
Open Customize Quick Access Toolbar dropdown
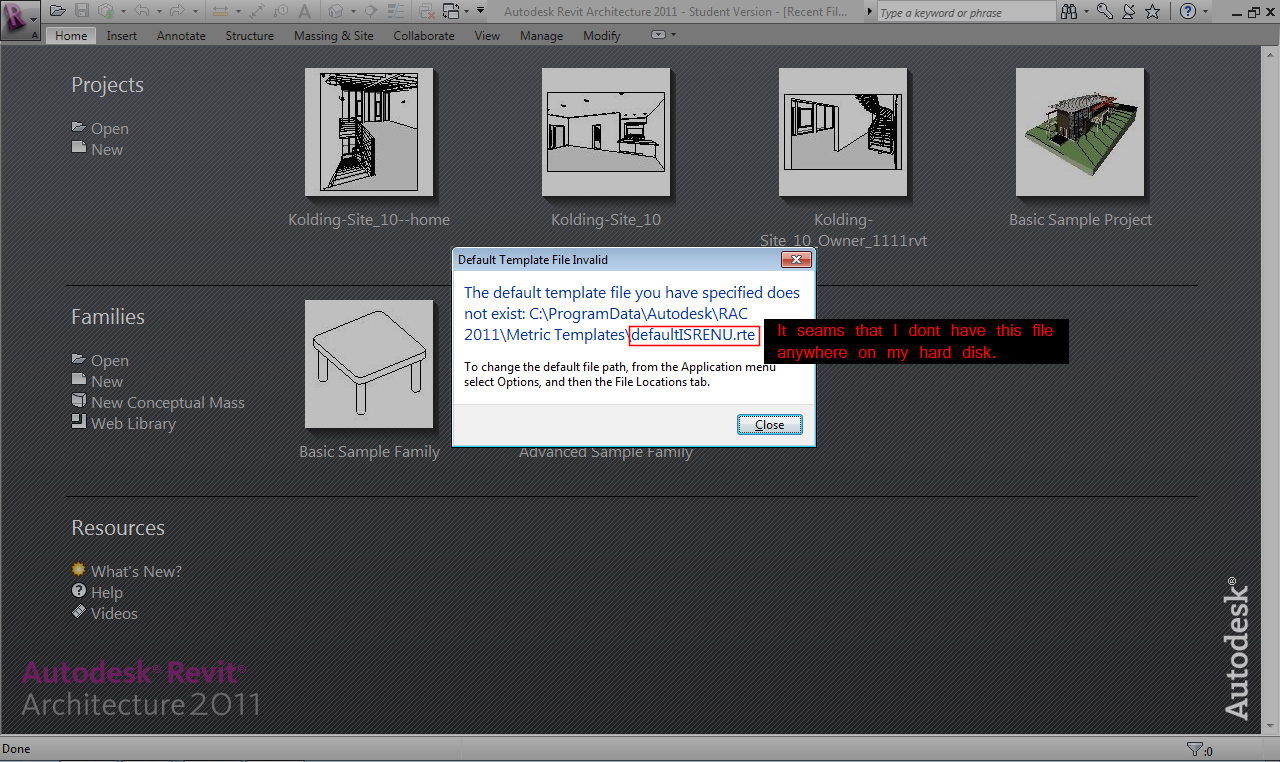(481, 11)
